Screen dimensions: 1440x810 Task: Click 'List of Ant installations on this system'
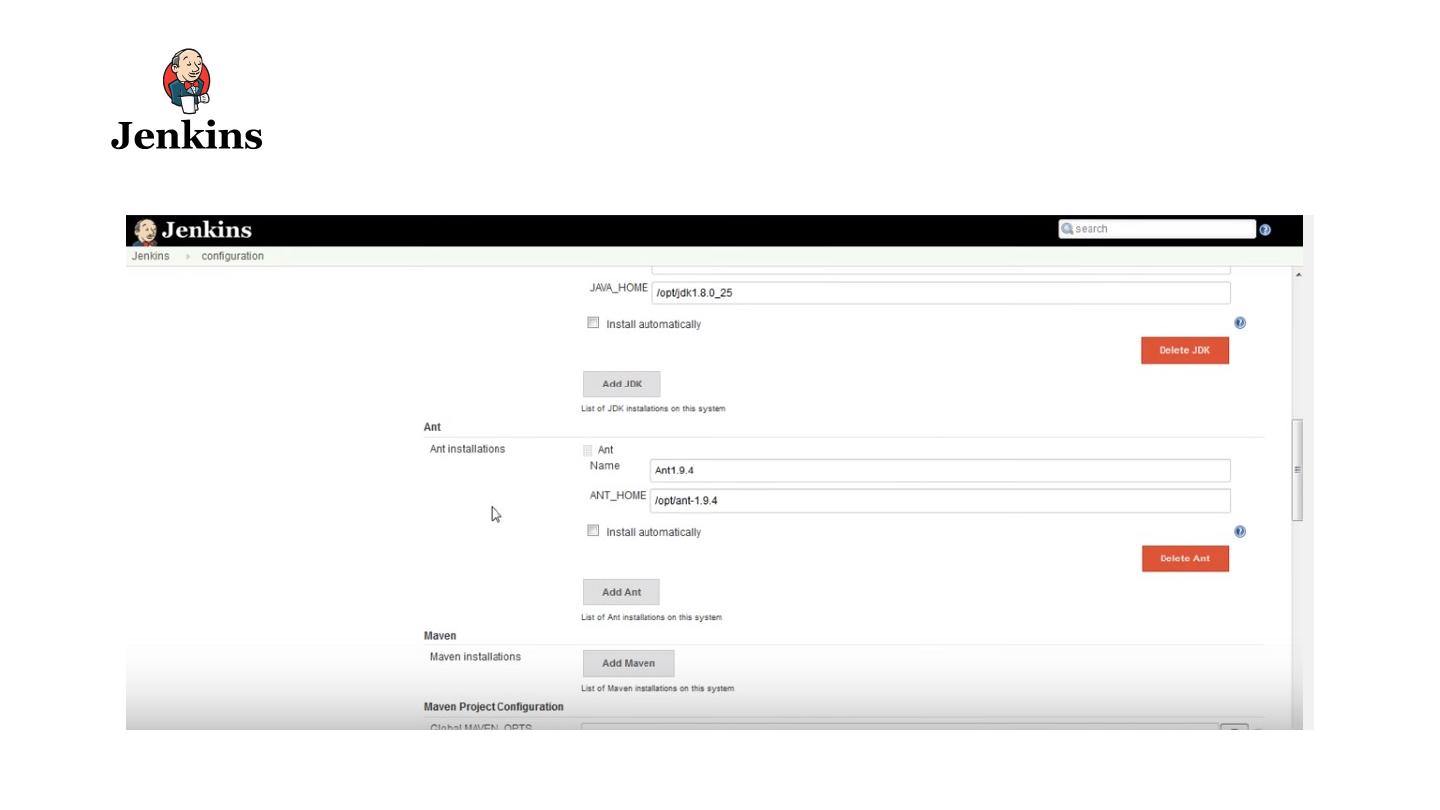651,617
